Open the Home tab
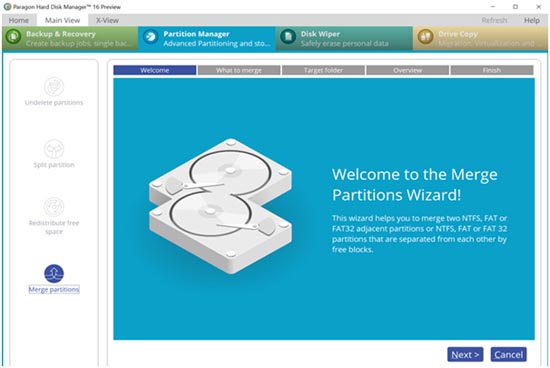The width and height of the screenshot is (550, 368). pyautogui.click(x=19, y=20)
